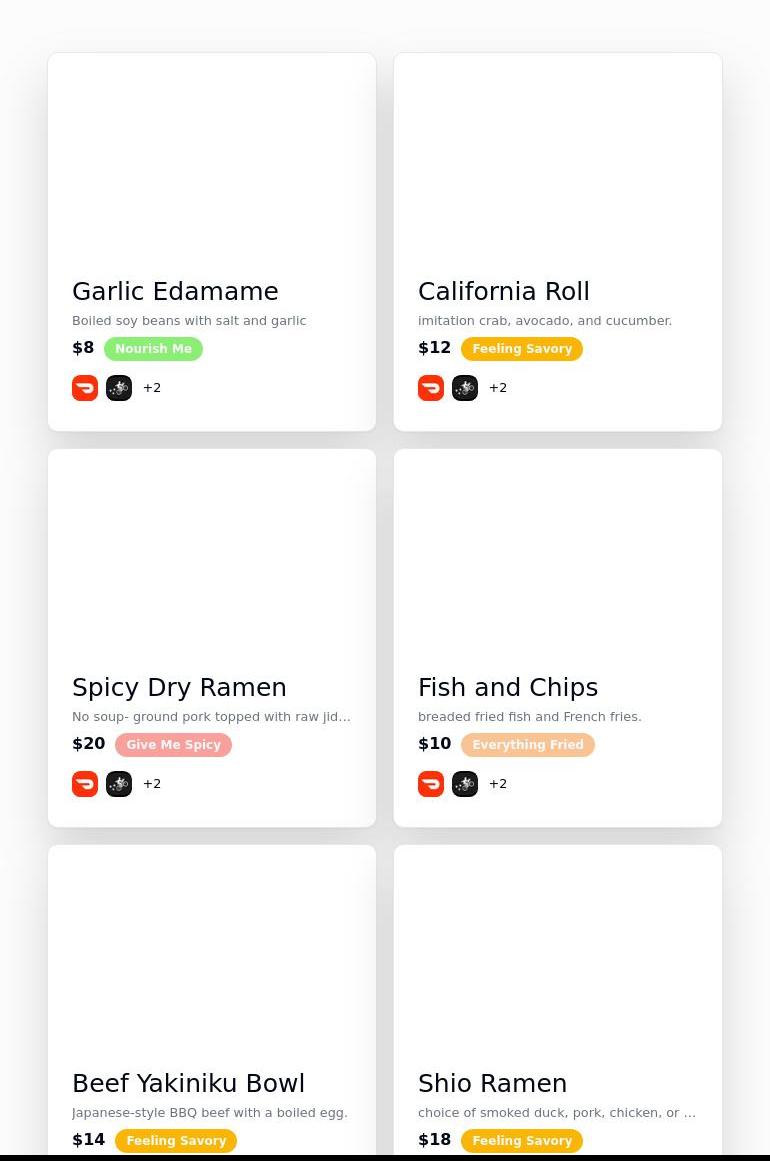Select Feeling Savory tag on California Roll

pyautogui.click(x=522, y=349)
